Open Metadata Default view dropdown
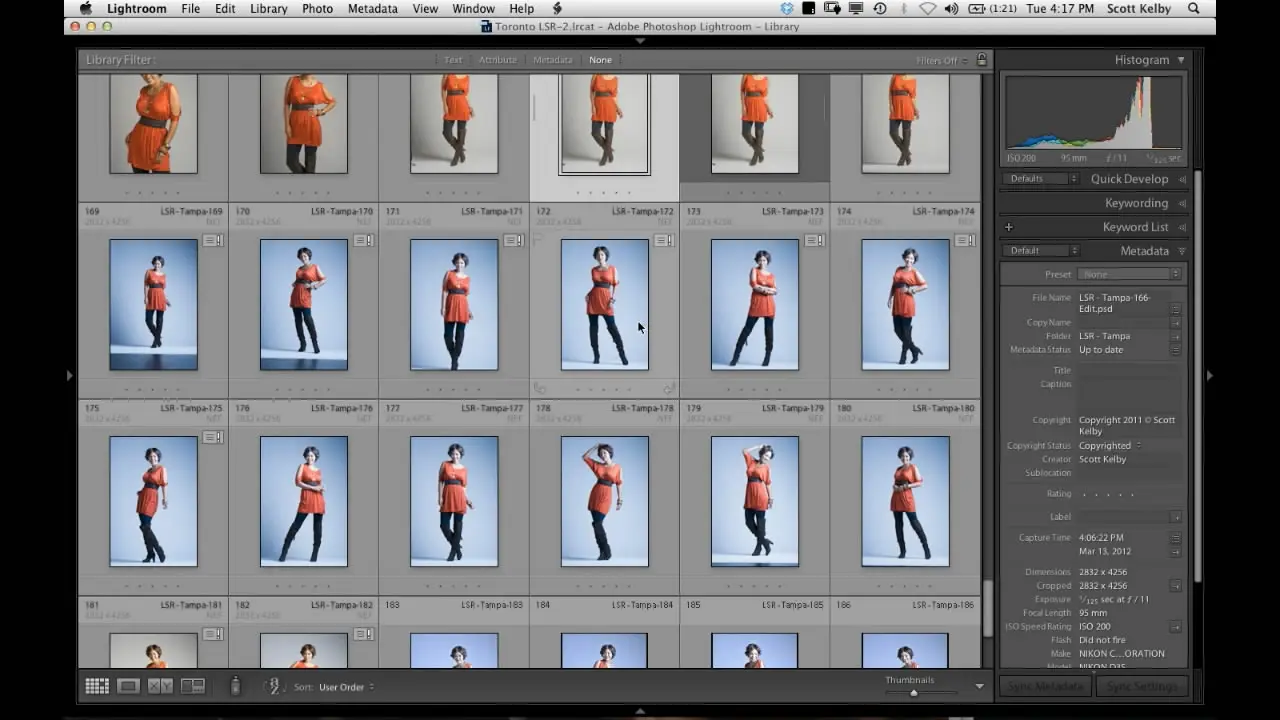Viewport: 1280px width, 720px height. coord(1041,251)
